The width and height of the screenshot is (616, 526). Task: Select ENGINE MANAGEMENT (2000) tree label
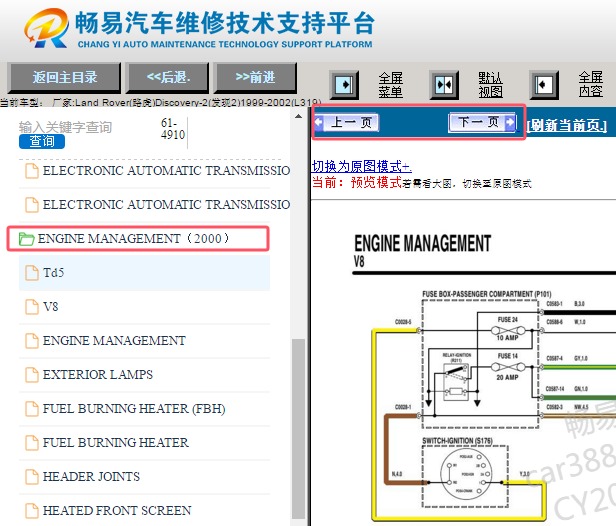134,238
